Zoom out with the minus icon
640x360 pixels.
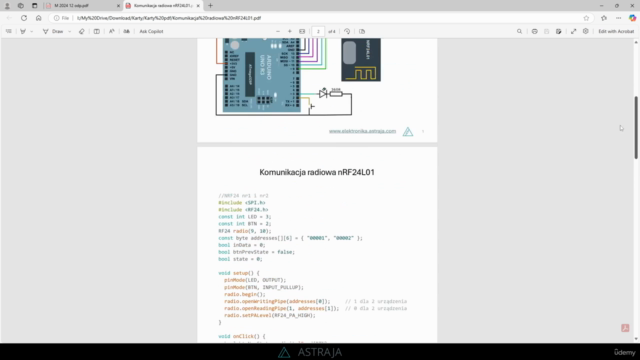[x=278, y=31]
